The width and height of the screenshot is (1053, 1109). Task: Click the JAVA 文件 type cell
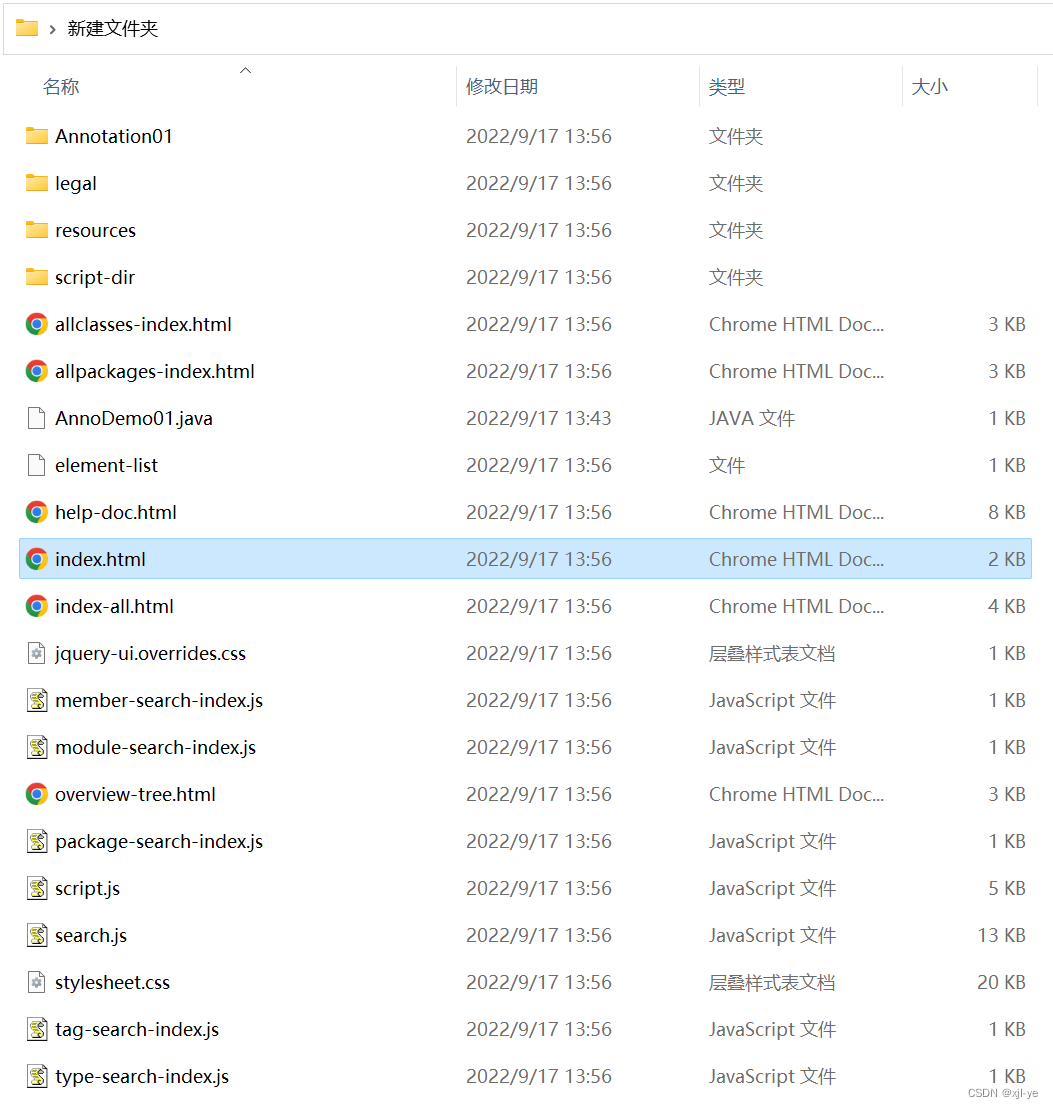click(752, 418)
